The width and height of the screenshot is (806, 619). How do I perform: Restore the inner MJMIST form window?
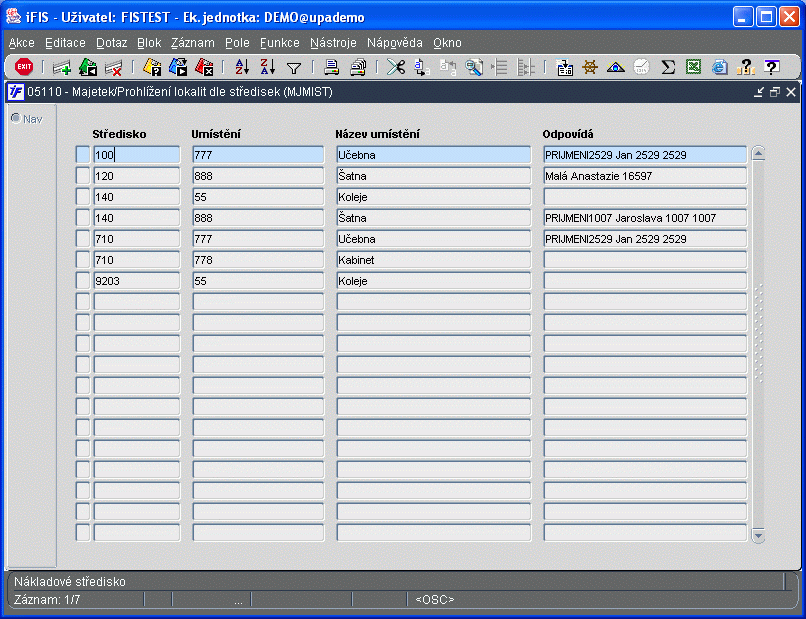tap(775, 92)
